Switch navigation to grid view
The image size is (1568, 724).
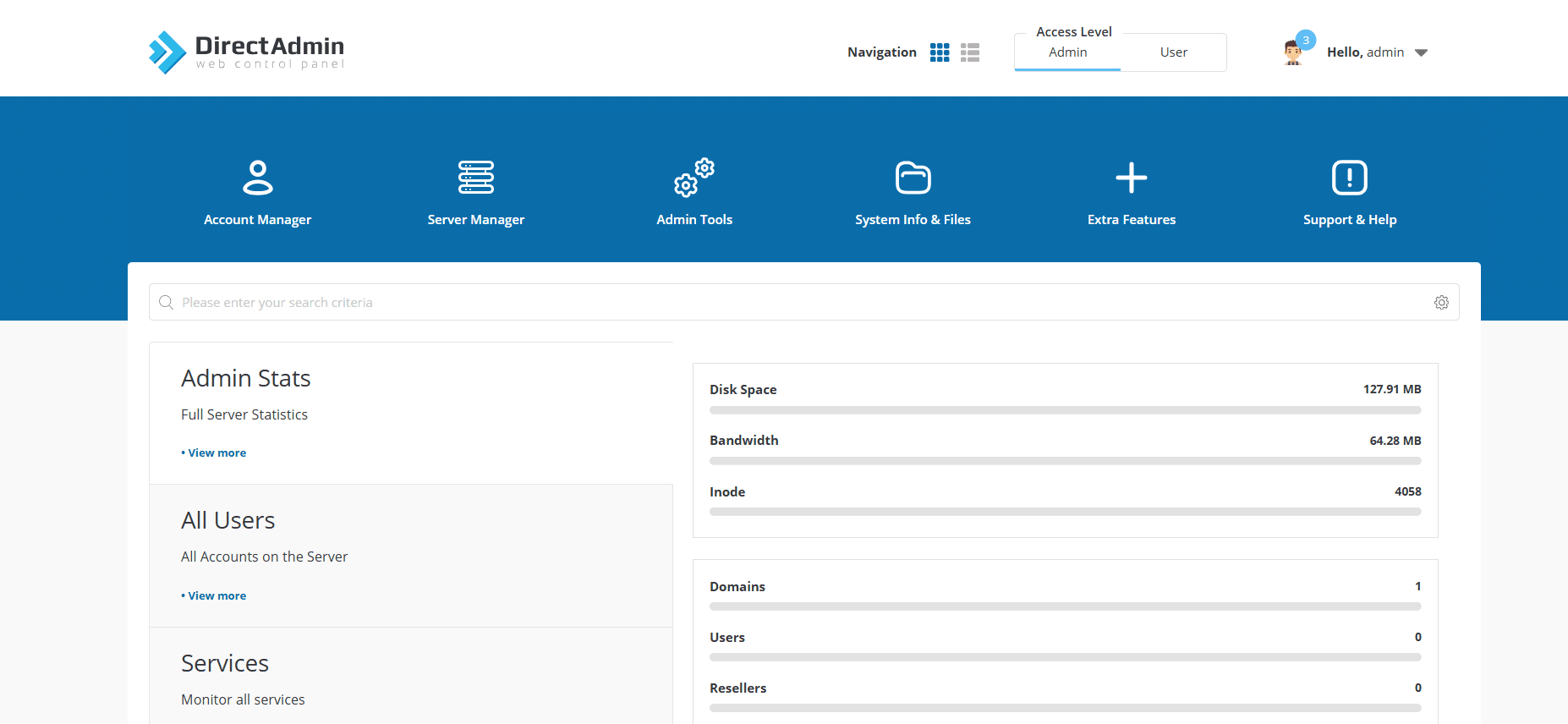tap(940, 52)
